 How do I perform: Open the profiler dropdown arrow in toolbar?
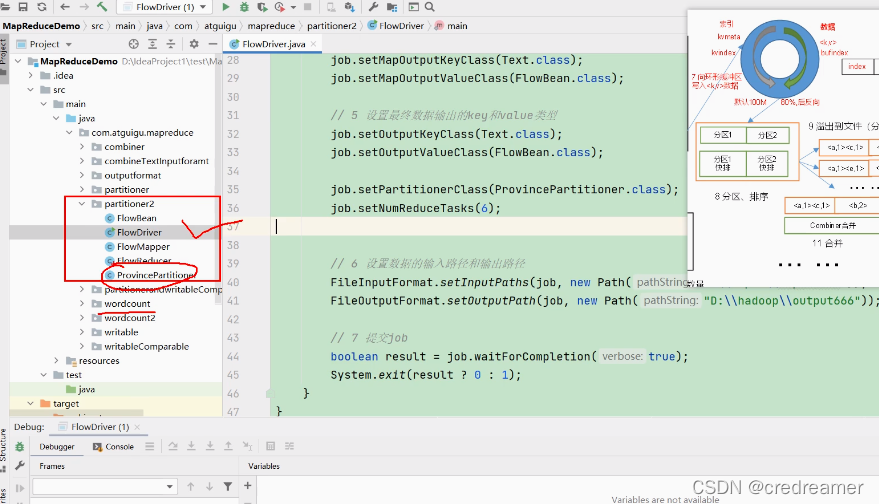coord(293,7)
